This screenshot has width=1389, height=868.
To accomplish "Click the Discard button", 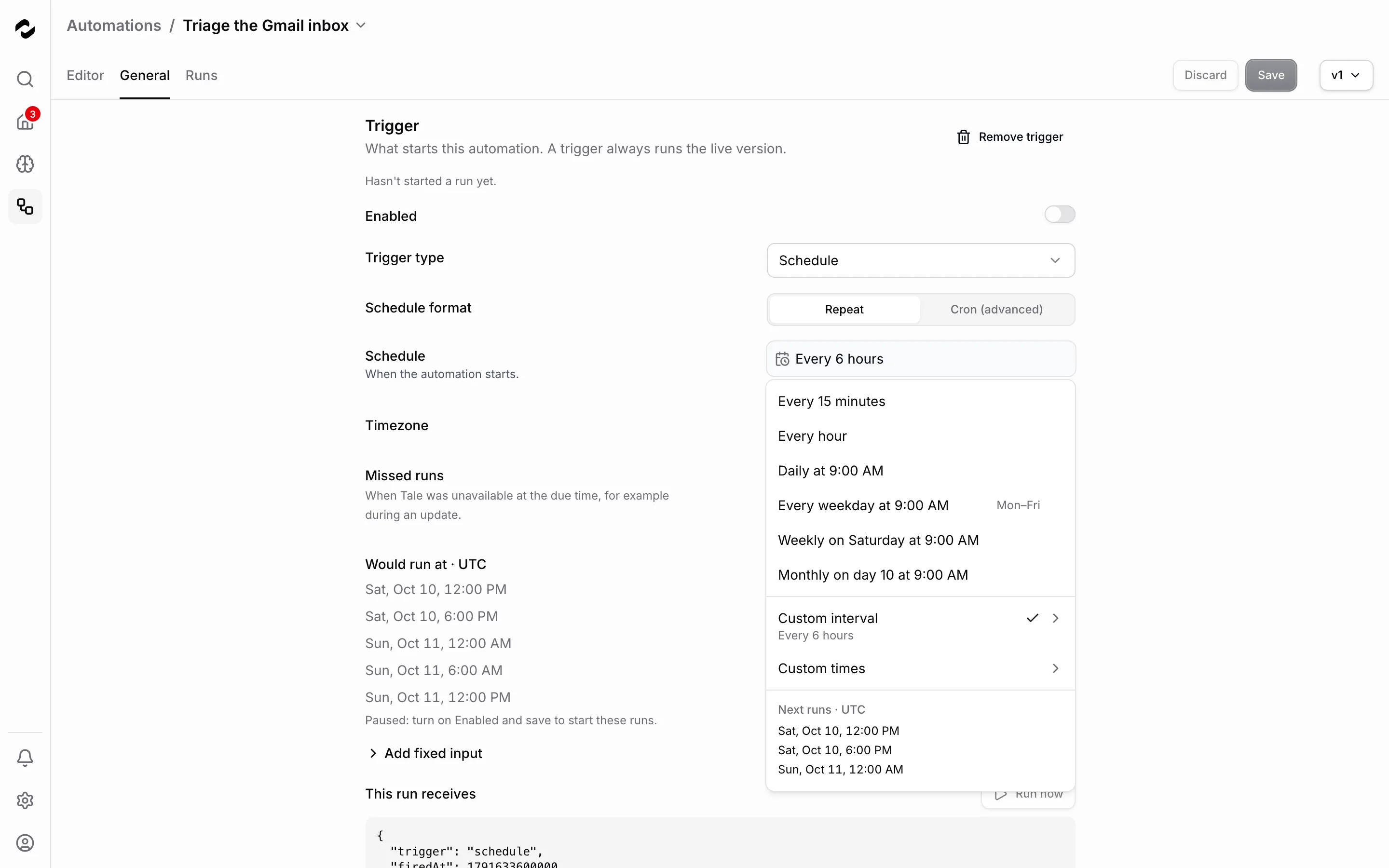I will pyautogui.click(x=1205, y=75).
